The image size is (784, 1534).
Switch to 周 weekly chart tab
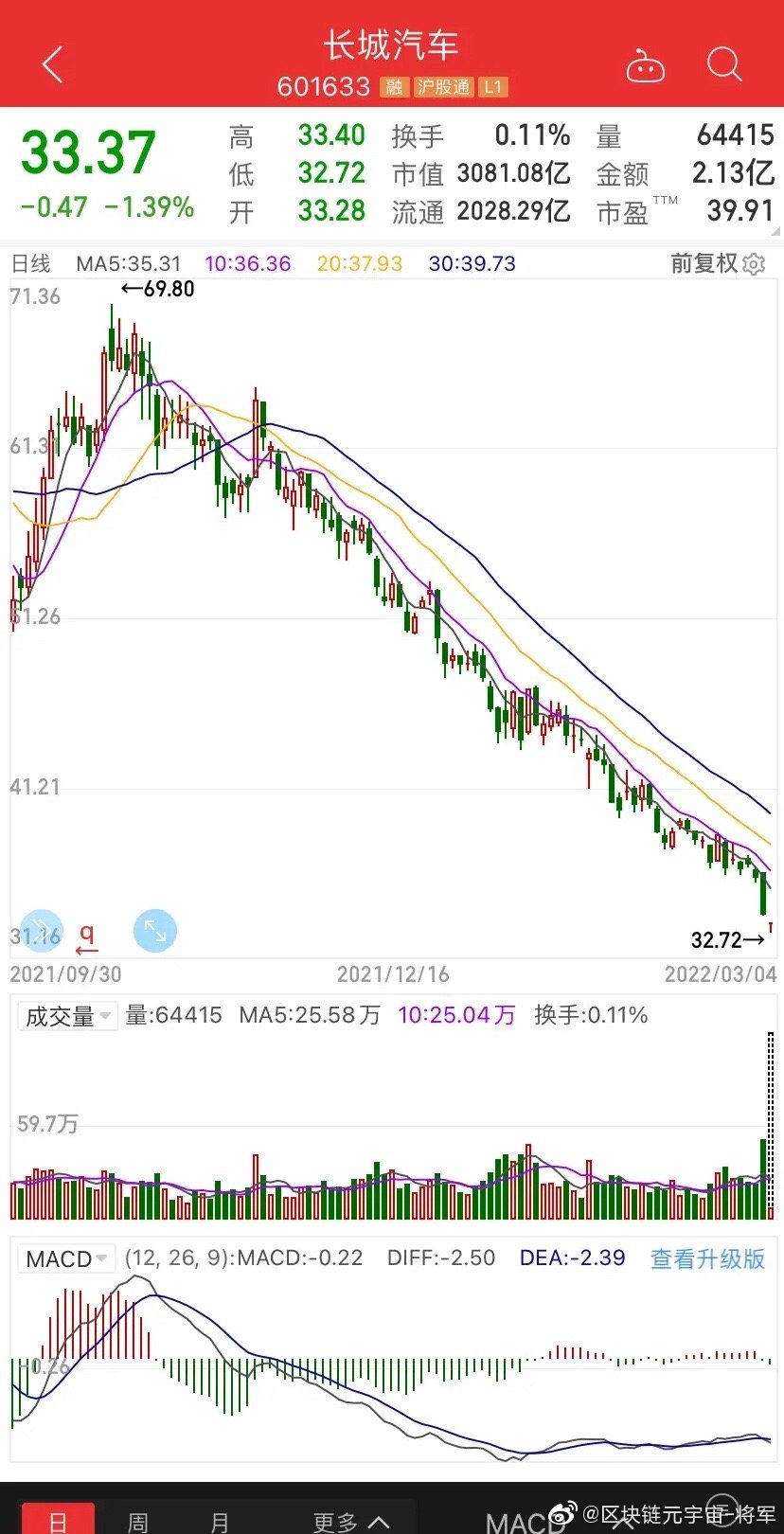point(138,1521)
